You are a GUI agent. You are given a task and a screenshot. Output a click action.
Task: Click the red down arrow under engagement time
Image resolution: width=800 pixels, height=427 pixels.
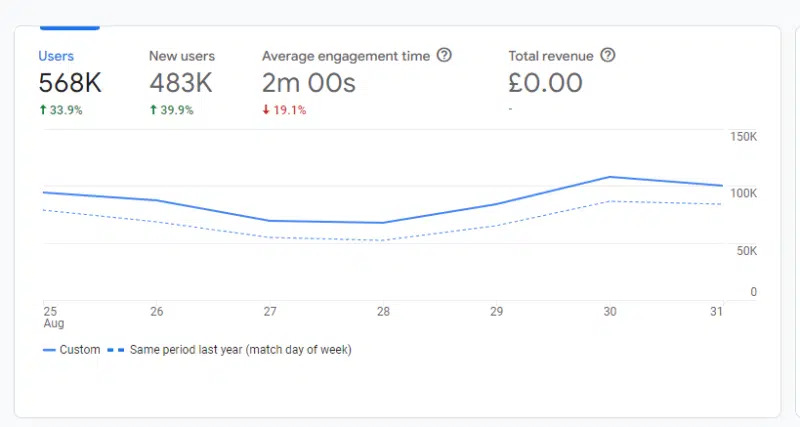tap(266, 110)
